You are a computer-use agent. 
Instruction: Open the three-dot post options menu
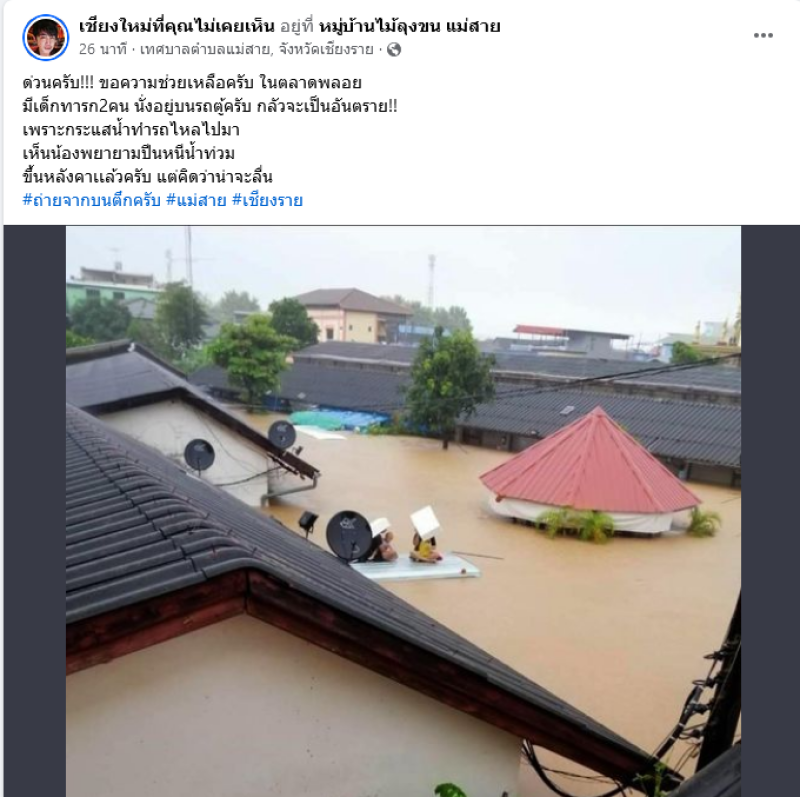(763, 35)
